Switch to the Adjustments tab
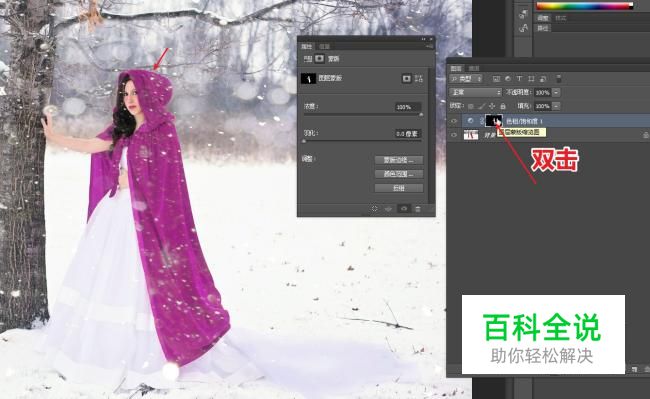Image resolution: width=650 pixels, height=399 pixels. (543, 18)
